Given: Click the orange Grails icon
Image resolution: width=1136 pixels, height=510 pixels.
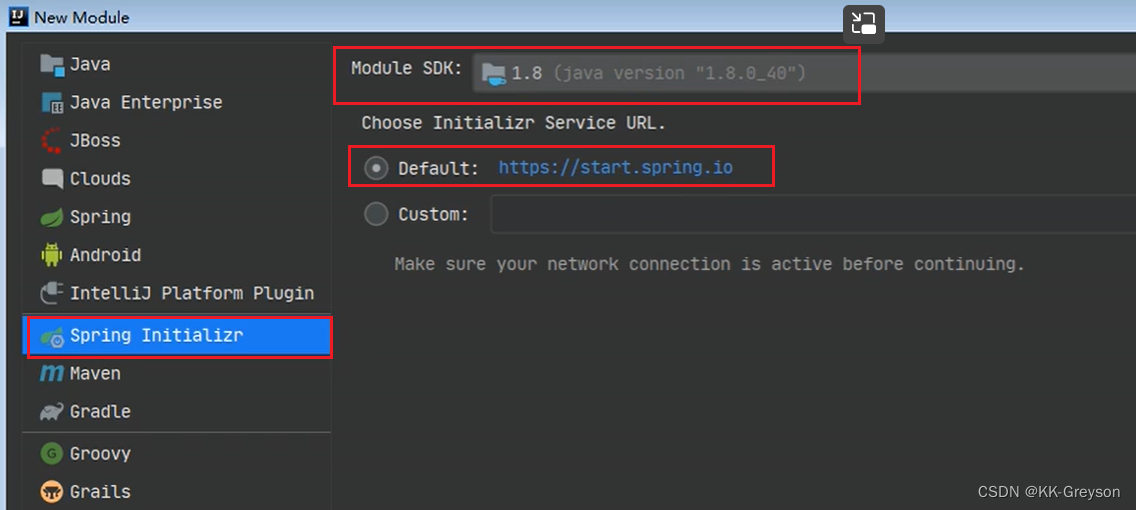Looking at the screenshot, I should pos(52,492).
